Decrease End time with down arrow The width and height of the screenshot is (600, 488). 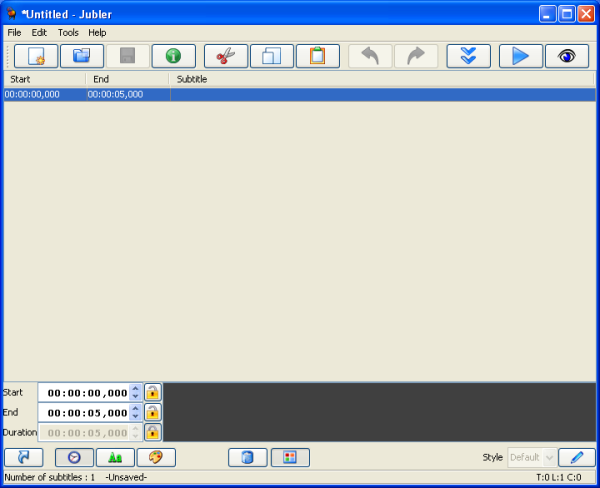coord(136,417)
